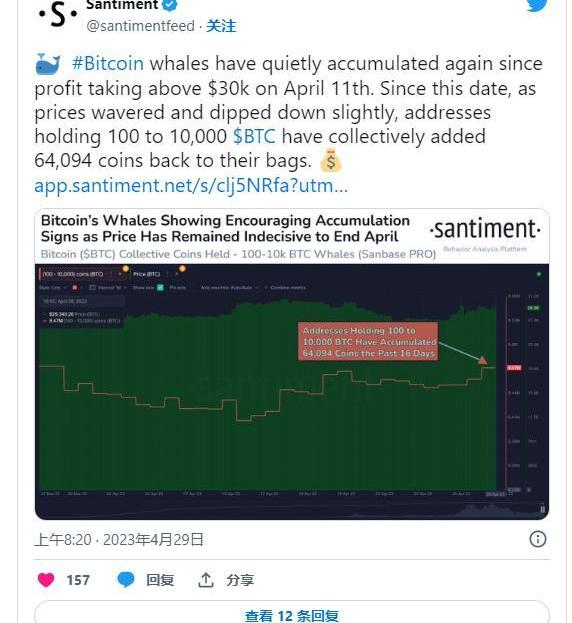Click the #Bitcoin hashtag

click(108, 64)
